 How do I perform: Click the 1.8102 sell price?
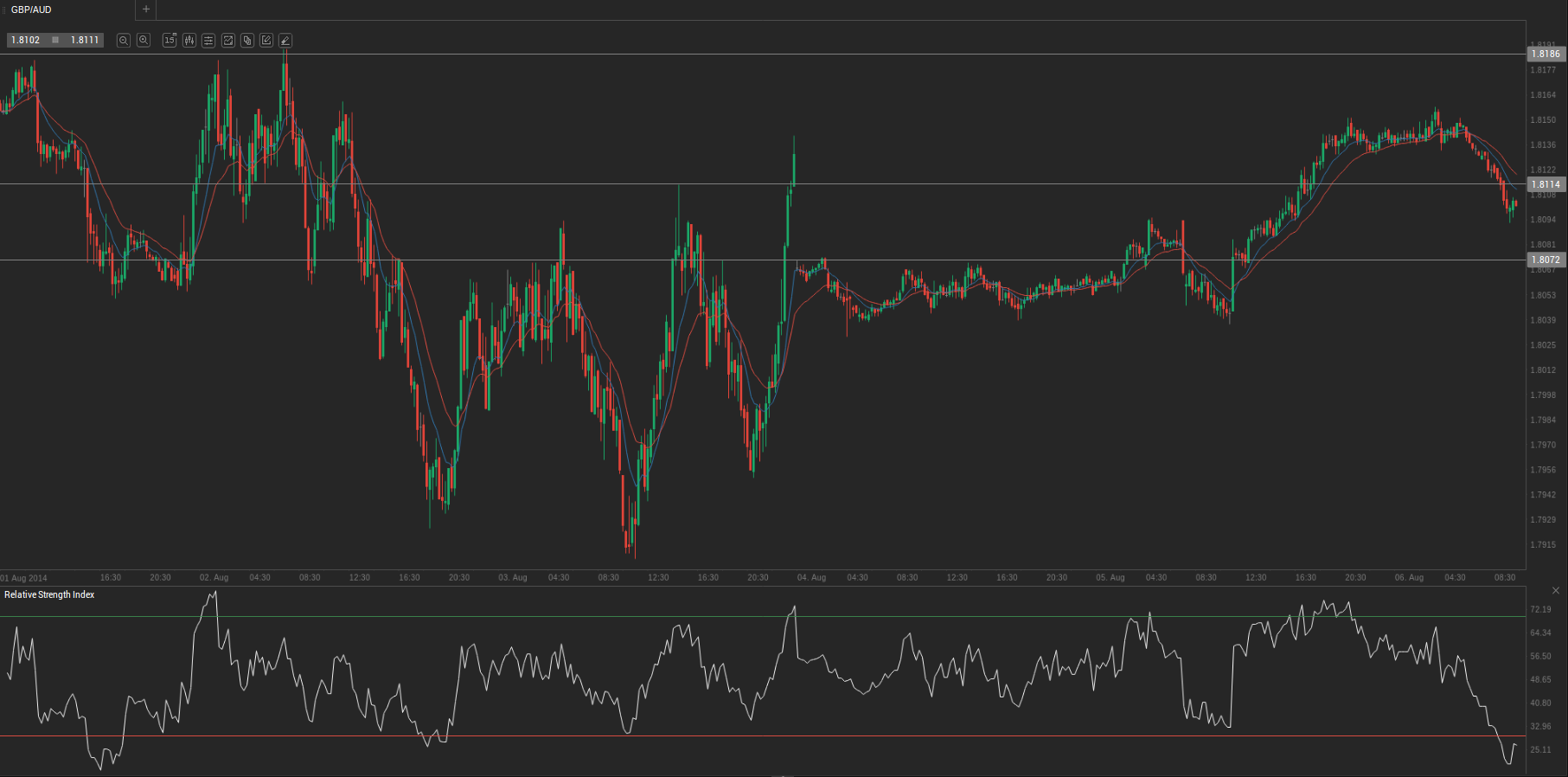[26, 41]
